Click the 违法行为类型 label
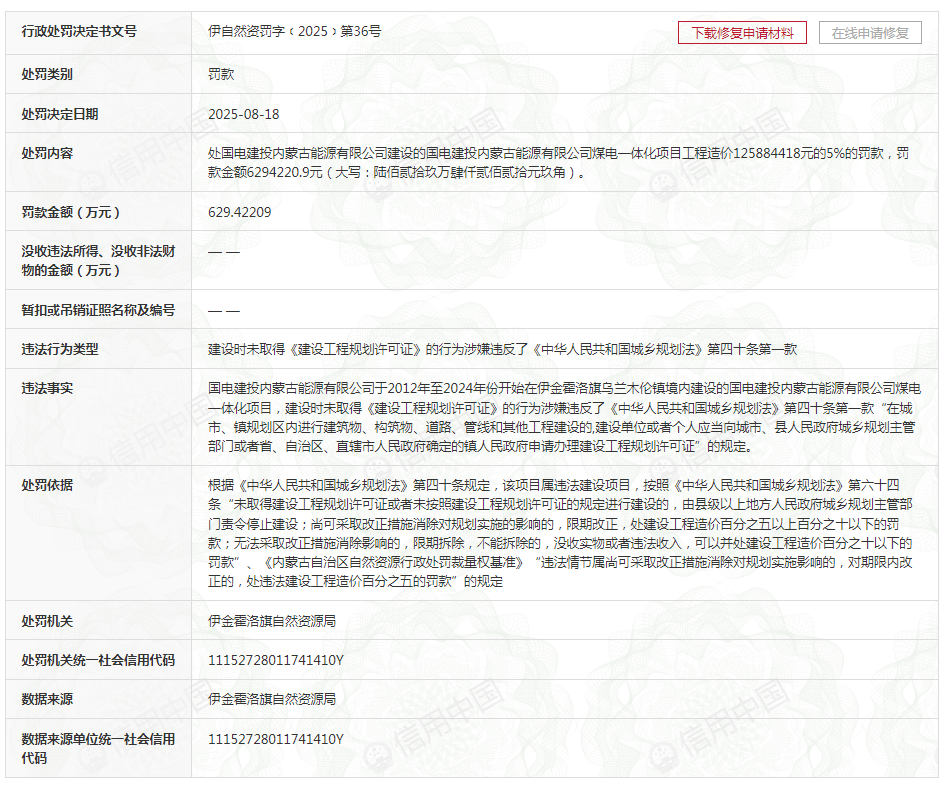This screenshot has width=944, height=786. tap(60, 349)
